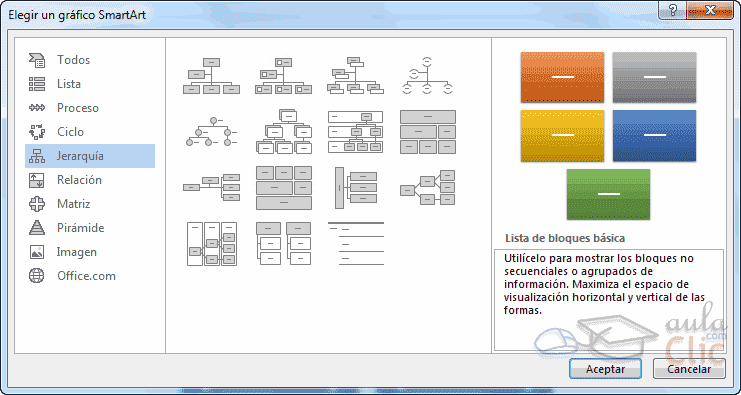Screen dimensions: 741x395
Task: Choose the table hierarchy layout
Action: 428,132
